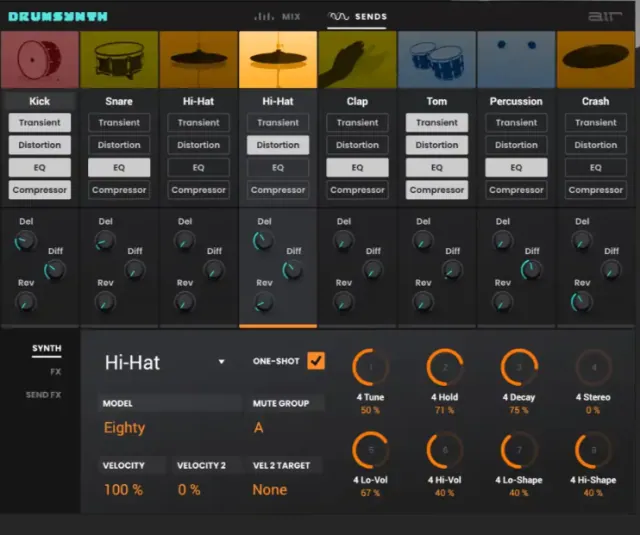
Task: Click the DrumSynth logo
Action: (x=58, y=17)
